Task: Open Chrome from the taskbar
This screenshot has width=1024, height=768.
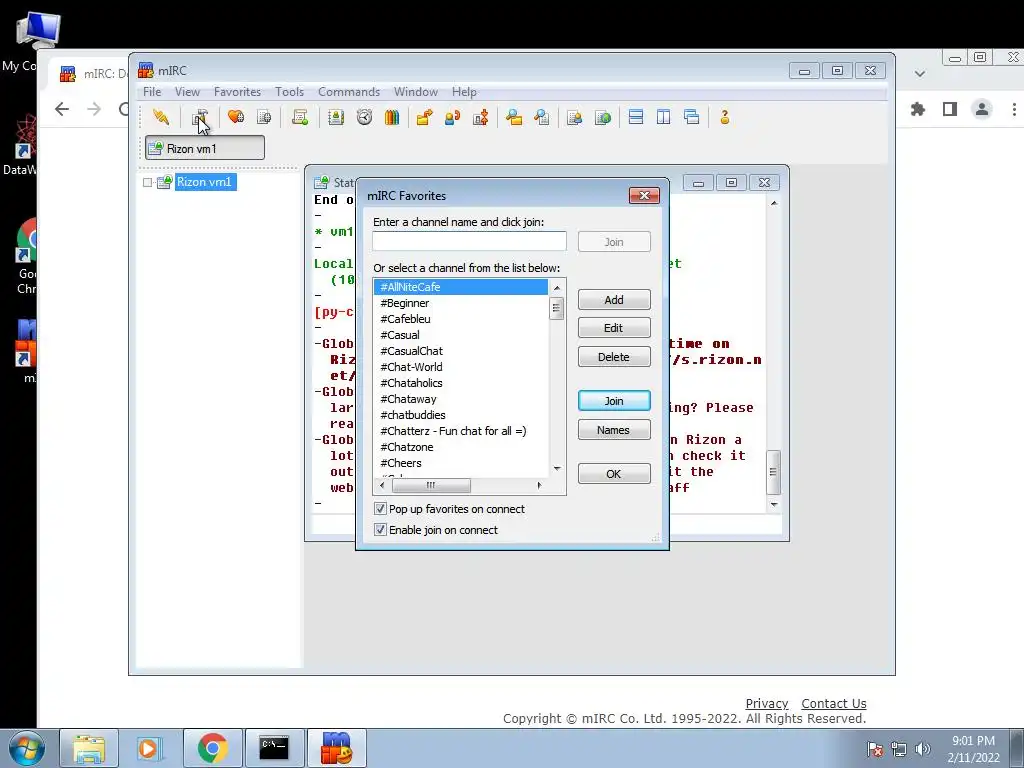Action: tap(213, 748)
